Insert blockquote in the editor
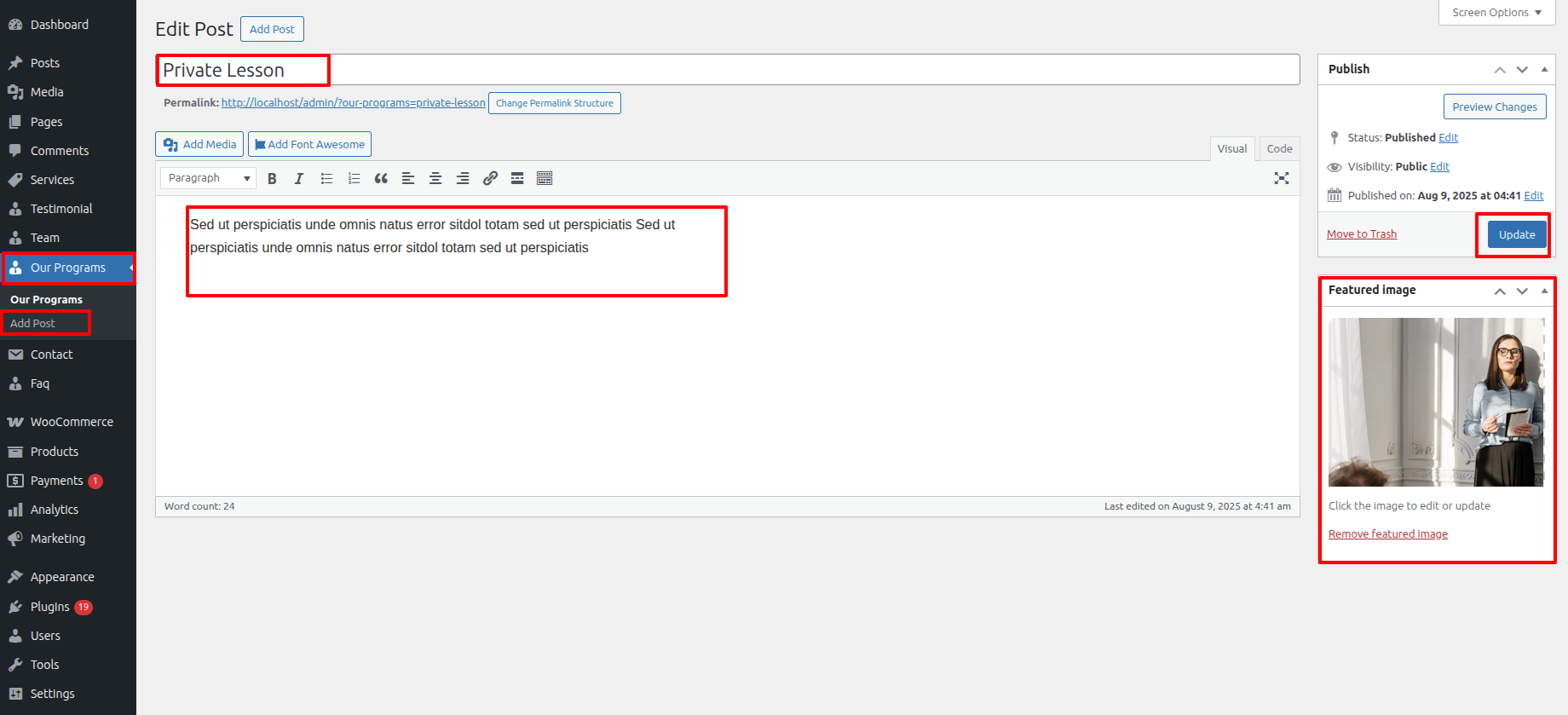This screenshot has width=1568, height=715. [381, 178]
